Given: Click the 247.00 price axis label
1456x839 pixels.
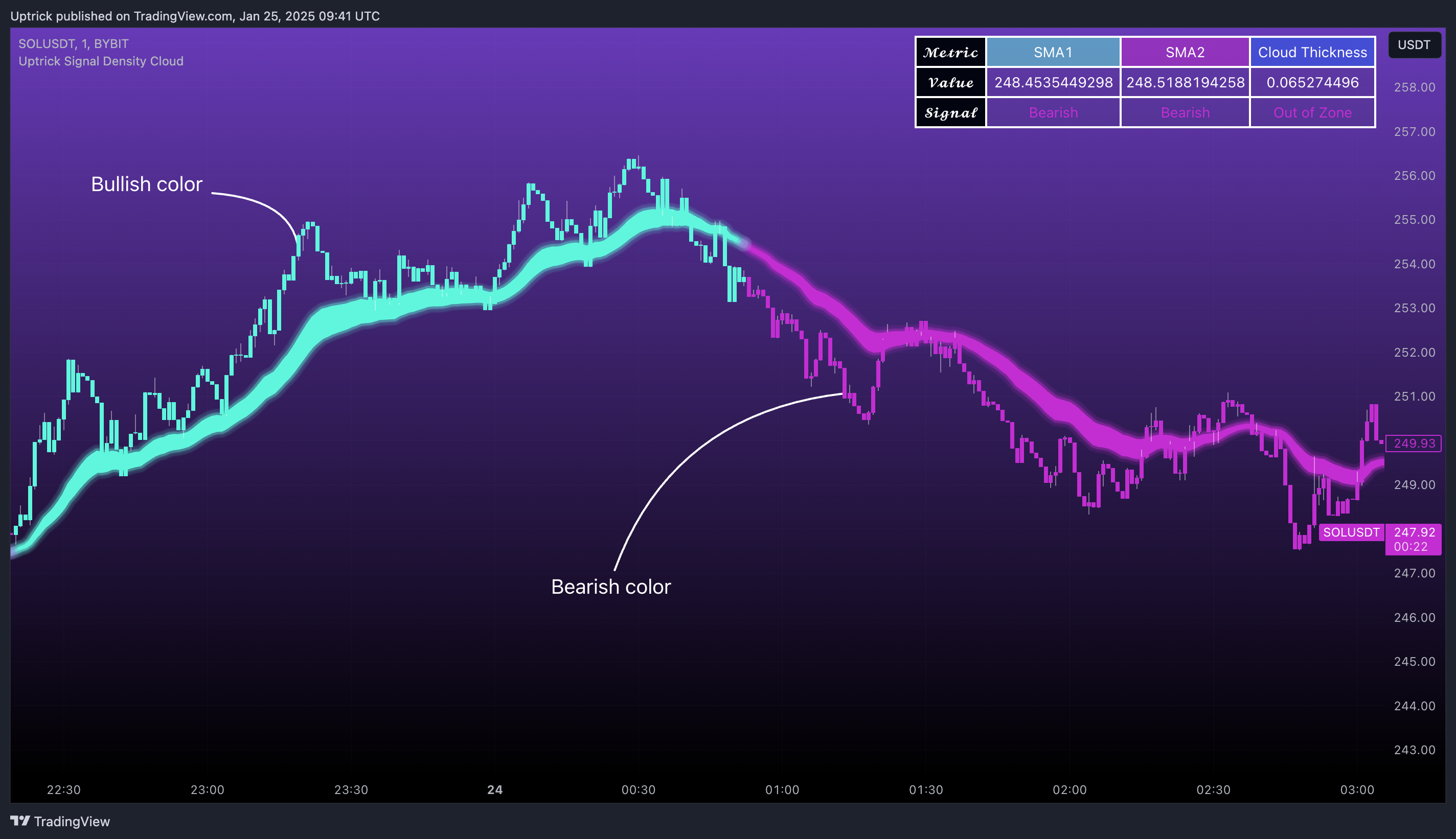Looking at the screenshot, I should [x=1415, y=573].
